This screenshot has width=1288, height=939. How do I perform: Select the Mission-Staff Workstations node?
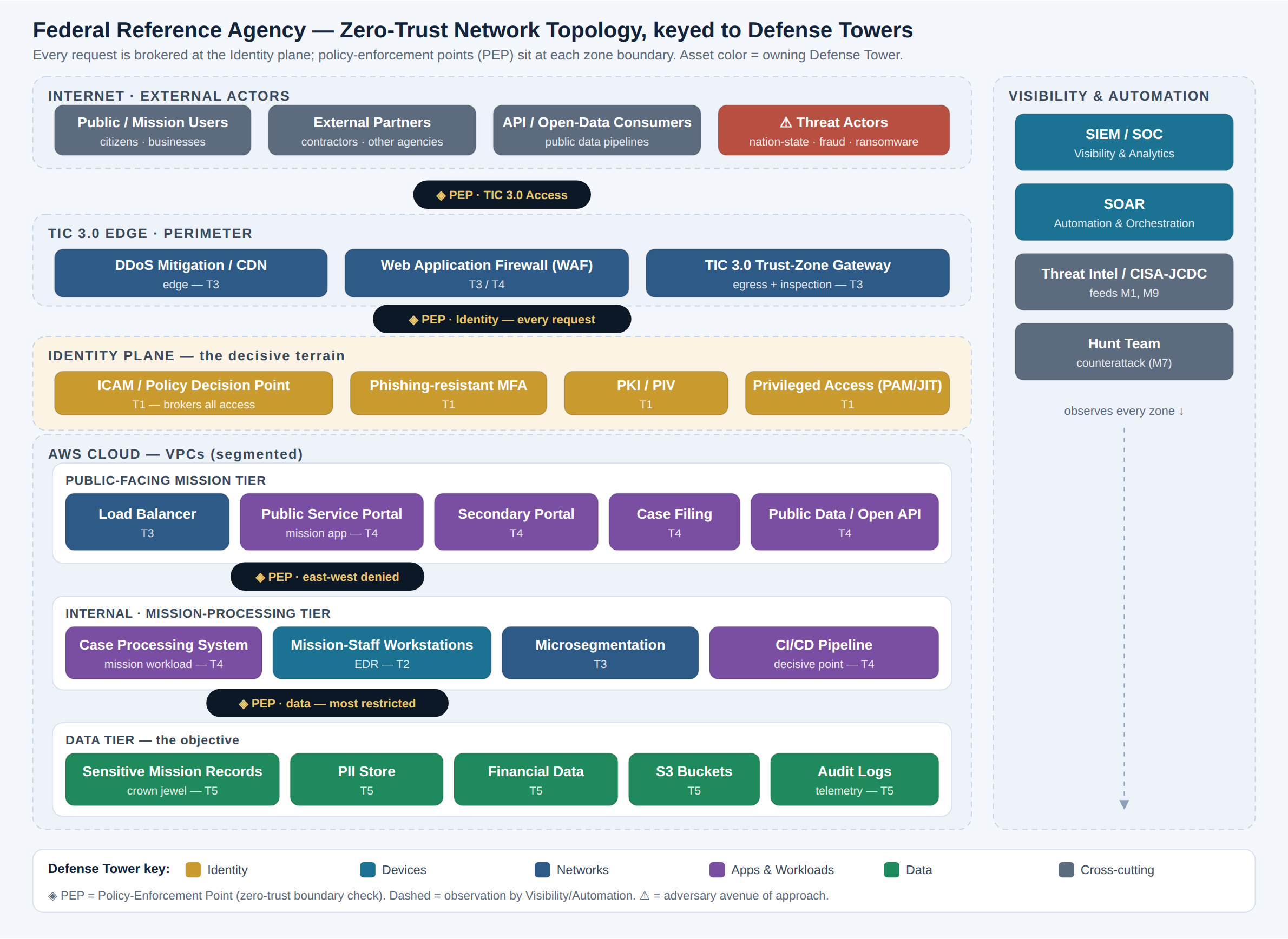coord(382,652)
